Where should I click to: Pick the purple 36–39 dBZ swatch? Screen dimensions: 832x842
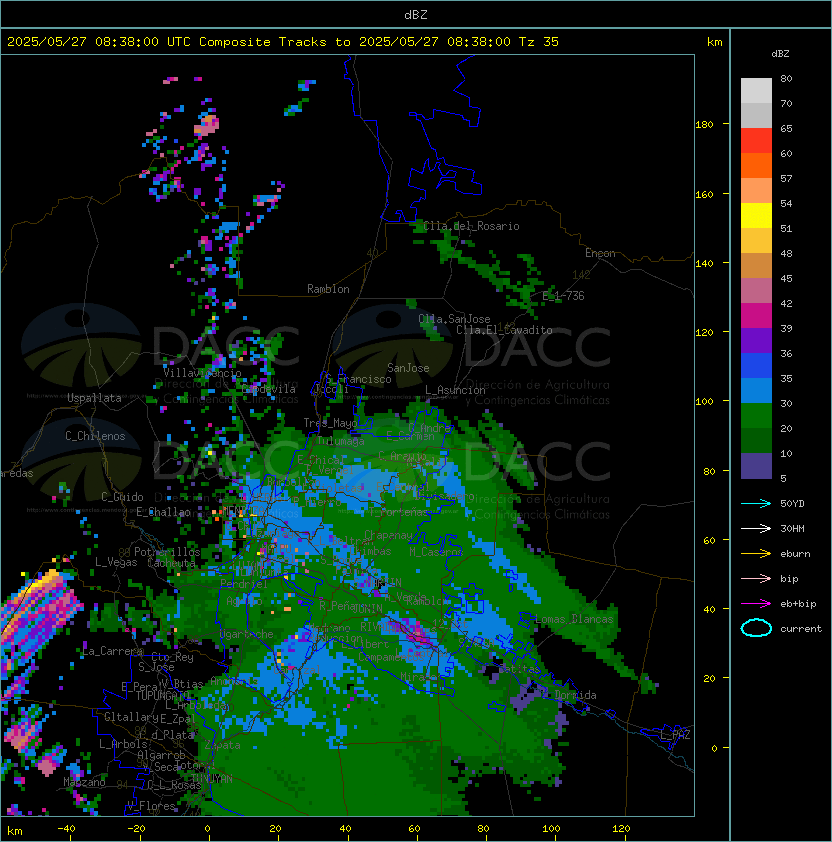pos(756,341)
